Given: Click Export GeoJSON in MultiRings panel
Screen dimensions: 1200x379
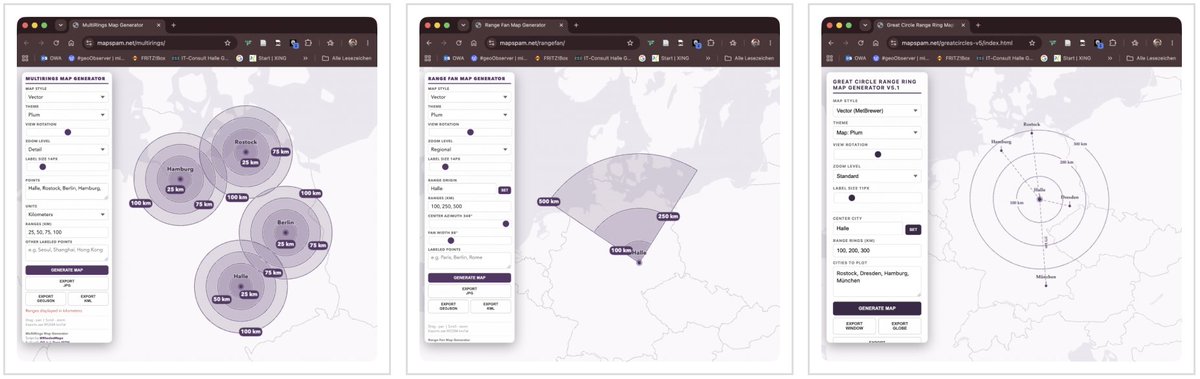Looking at the screenshot, I should click(x=45, y=298).
